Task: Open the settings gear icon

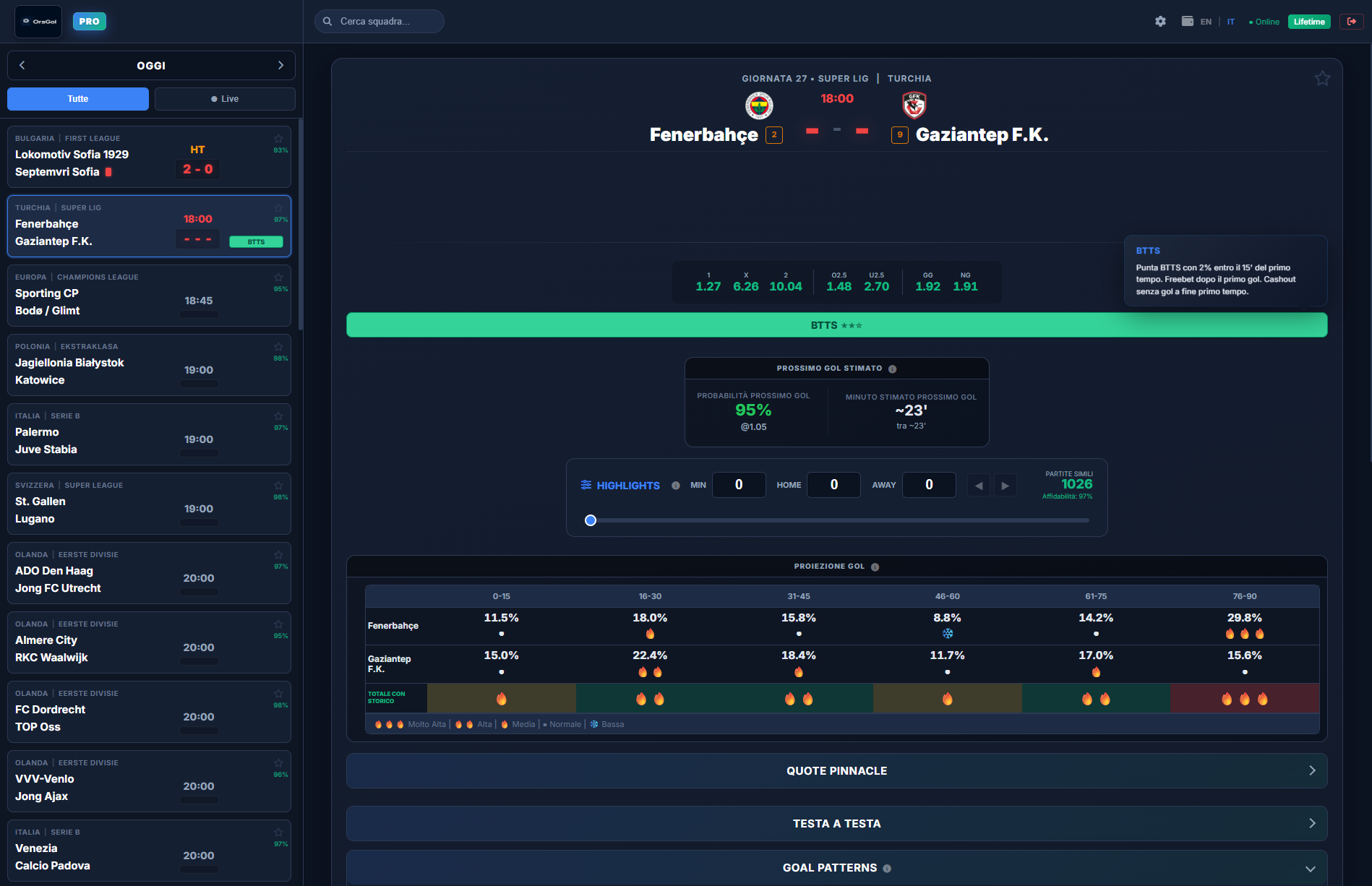Action: click(x=1160, y=22)
